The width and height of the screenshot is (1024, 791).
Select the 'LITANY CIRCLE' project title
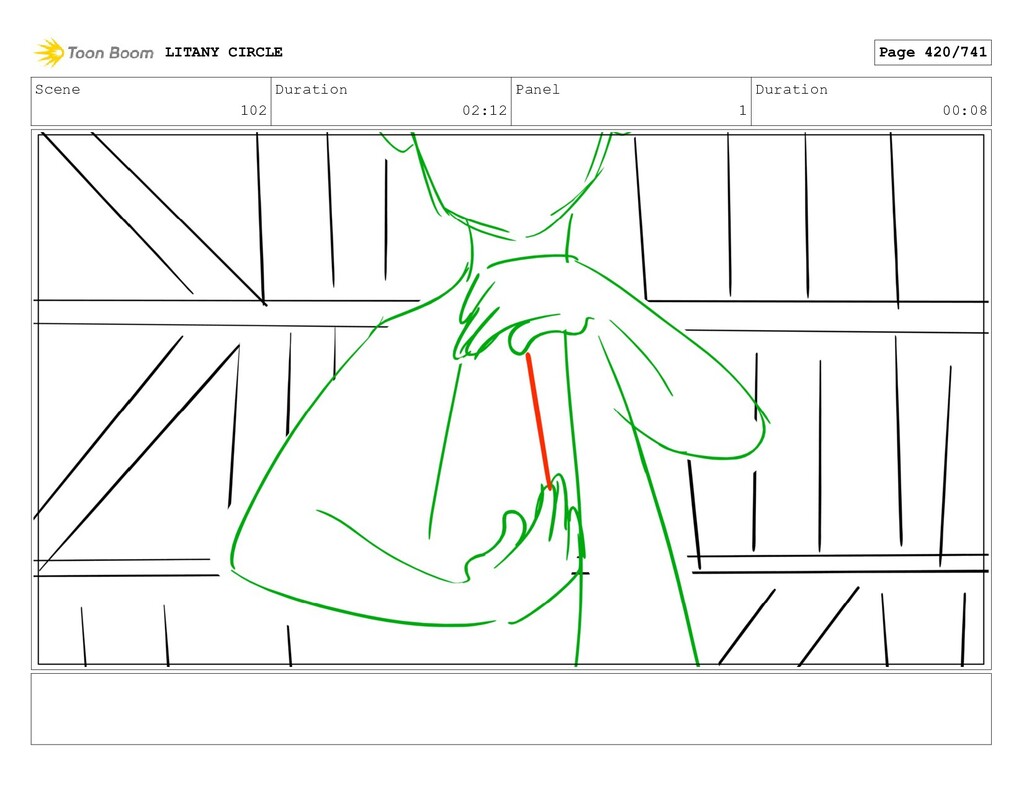coord(223,52)
